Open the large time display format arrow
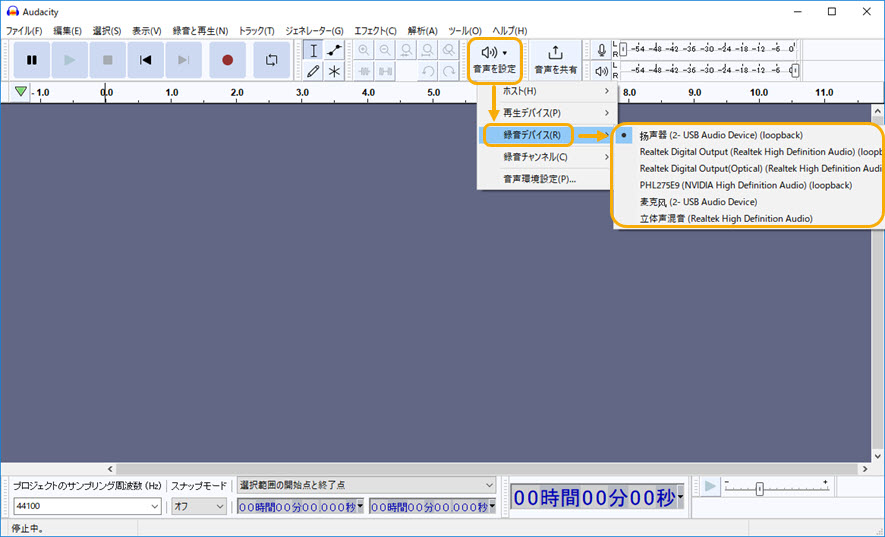 [680, 497]
